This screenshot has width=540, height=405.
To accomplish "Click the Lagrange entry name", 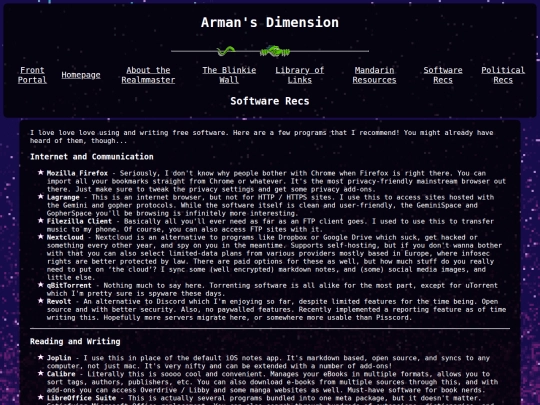I will coord(63,197).
